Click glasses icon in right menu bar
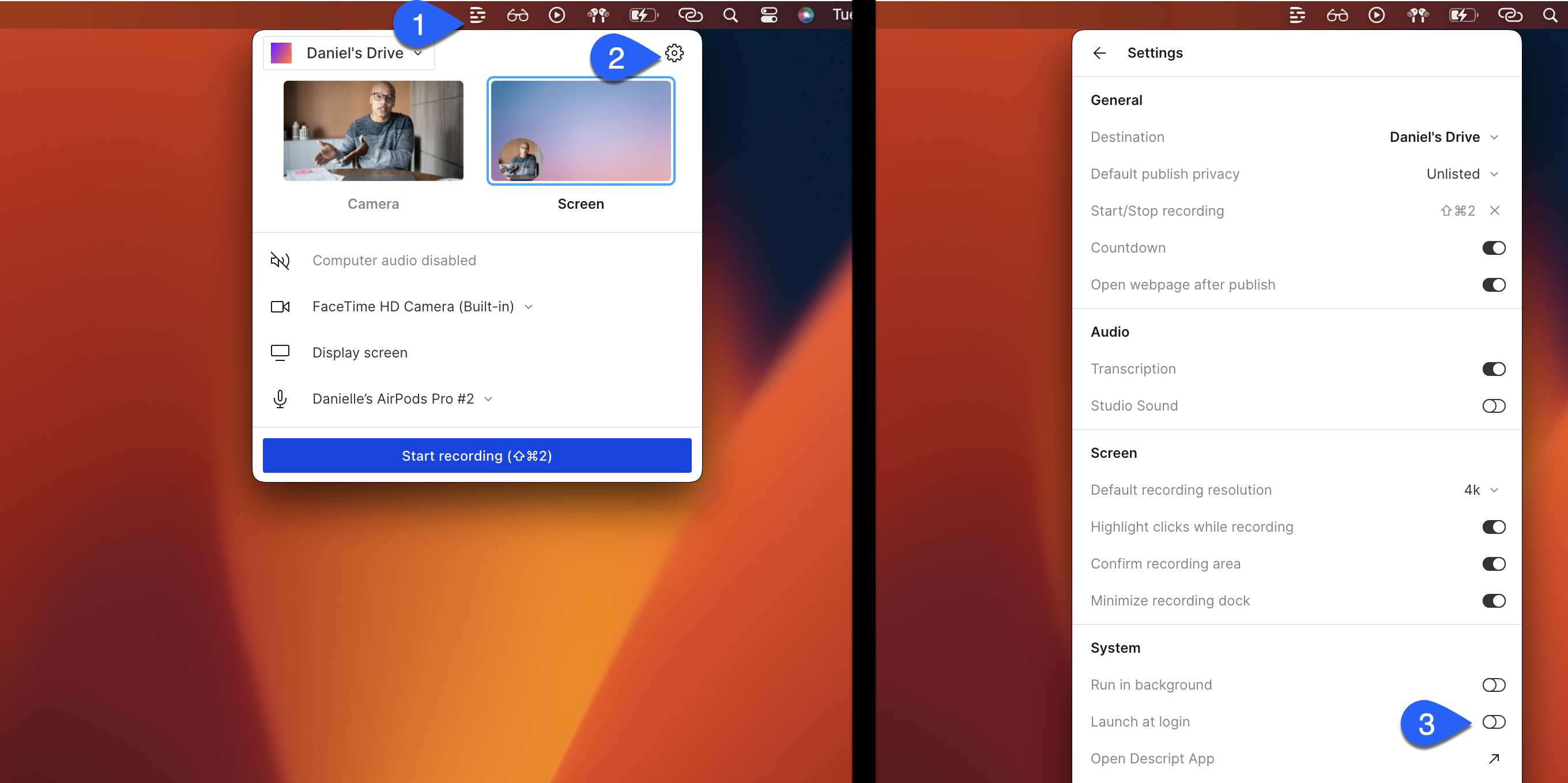Image resolution: width=1568 pixels, height=783 pixels. pyautogui.click(x=1337, y=14)
